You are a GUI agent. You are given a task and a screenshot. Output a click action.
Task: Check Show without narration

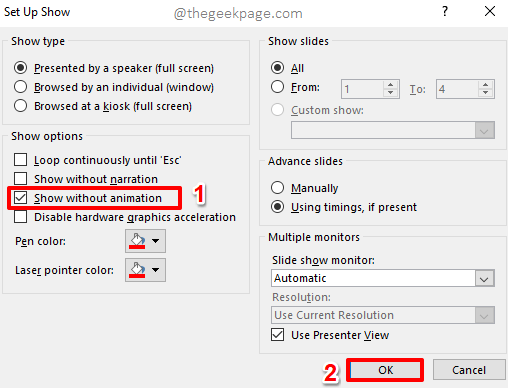pyautogui.click(x=21, y=179)
